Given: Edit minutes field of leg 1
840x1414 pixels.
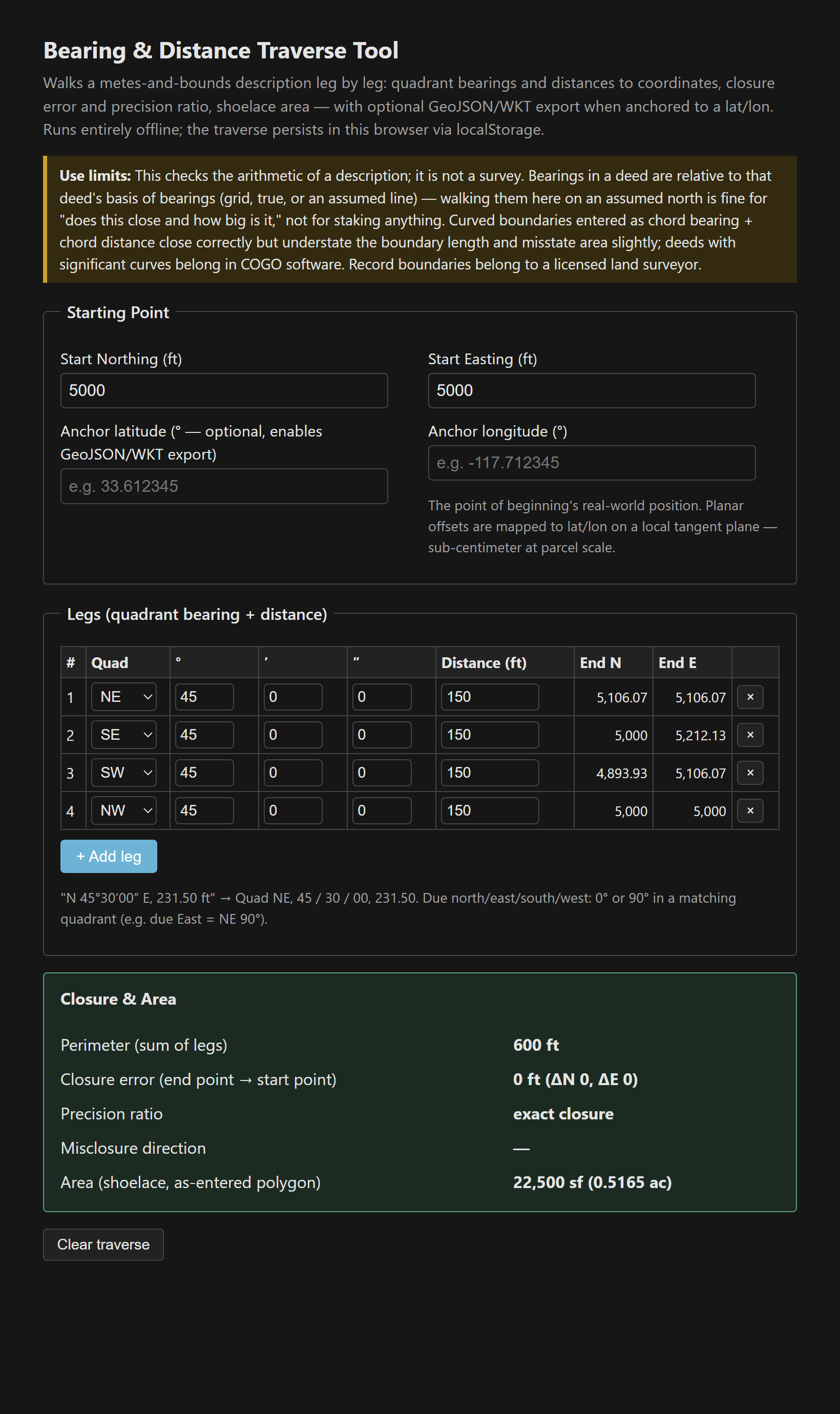Looking at the screenshot, I should pos(292,697).
